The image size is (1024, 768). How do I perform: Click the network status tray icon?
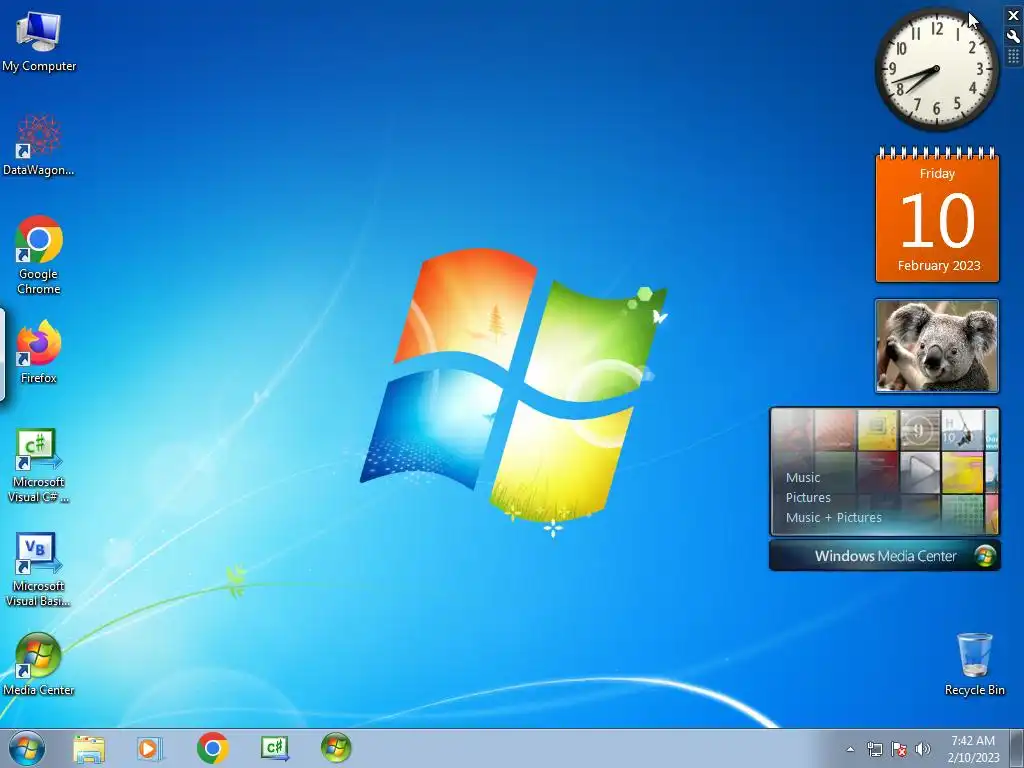point(874,749)
